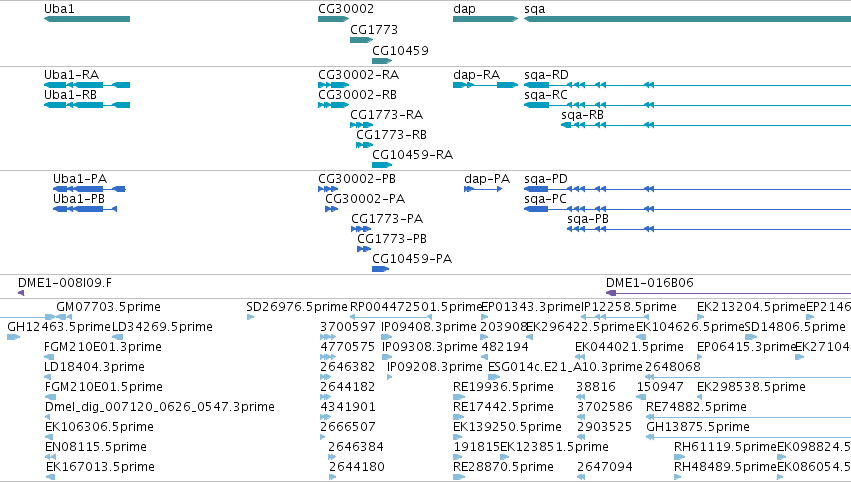
Task: Click the Uba1 gene arrow glyph
Action: pos(87,19)
